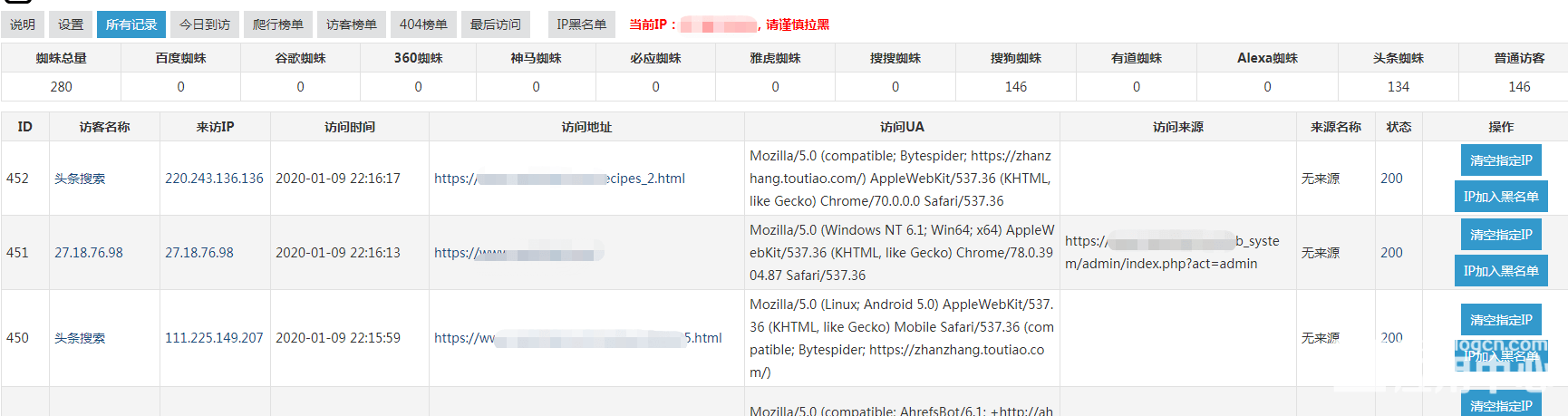This screenshot has width=1568, height=416.
Task: Switch to the 设置 tab
Action: [71, 24]
